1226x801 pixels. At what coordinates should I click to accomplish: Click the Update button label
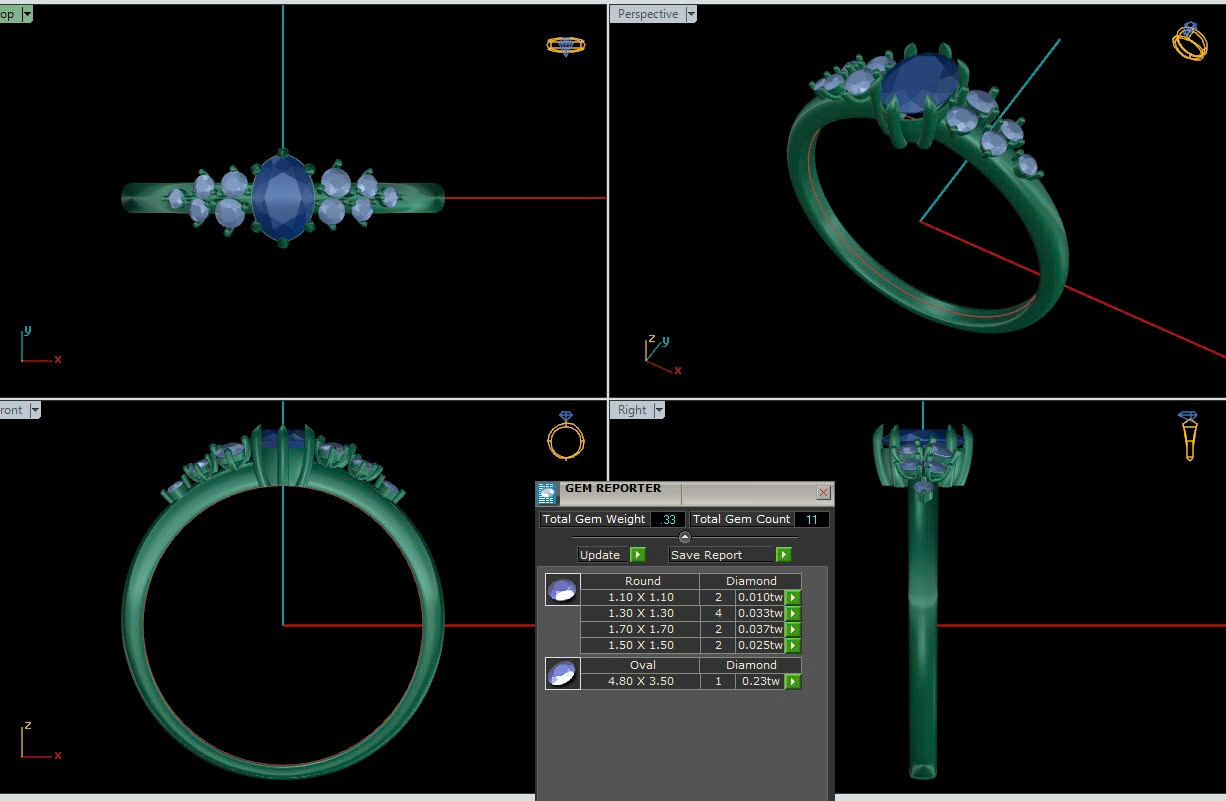(601, 555)
